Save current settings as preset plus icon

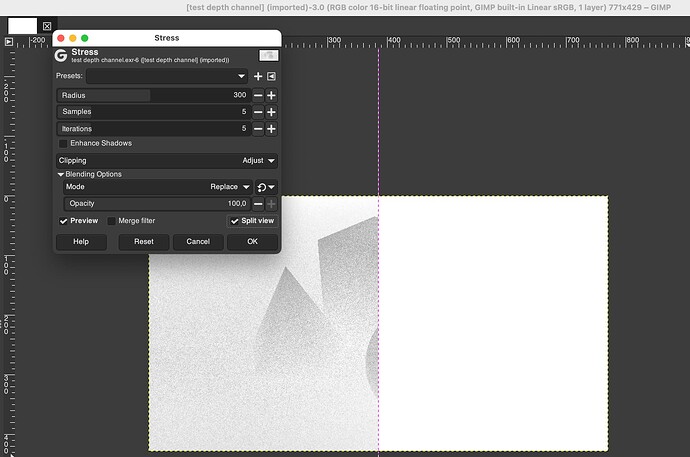258,77
